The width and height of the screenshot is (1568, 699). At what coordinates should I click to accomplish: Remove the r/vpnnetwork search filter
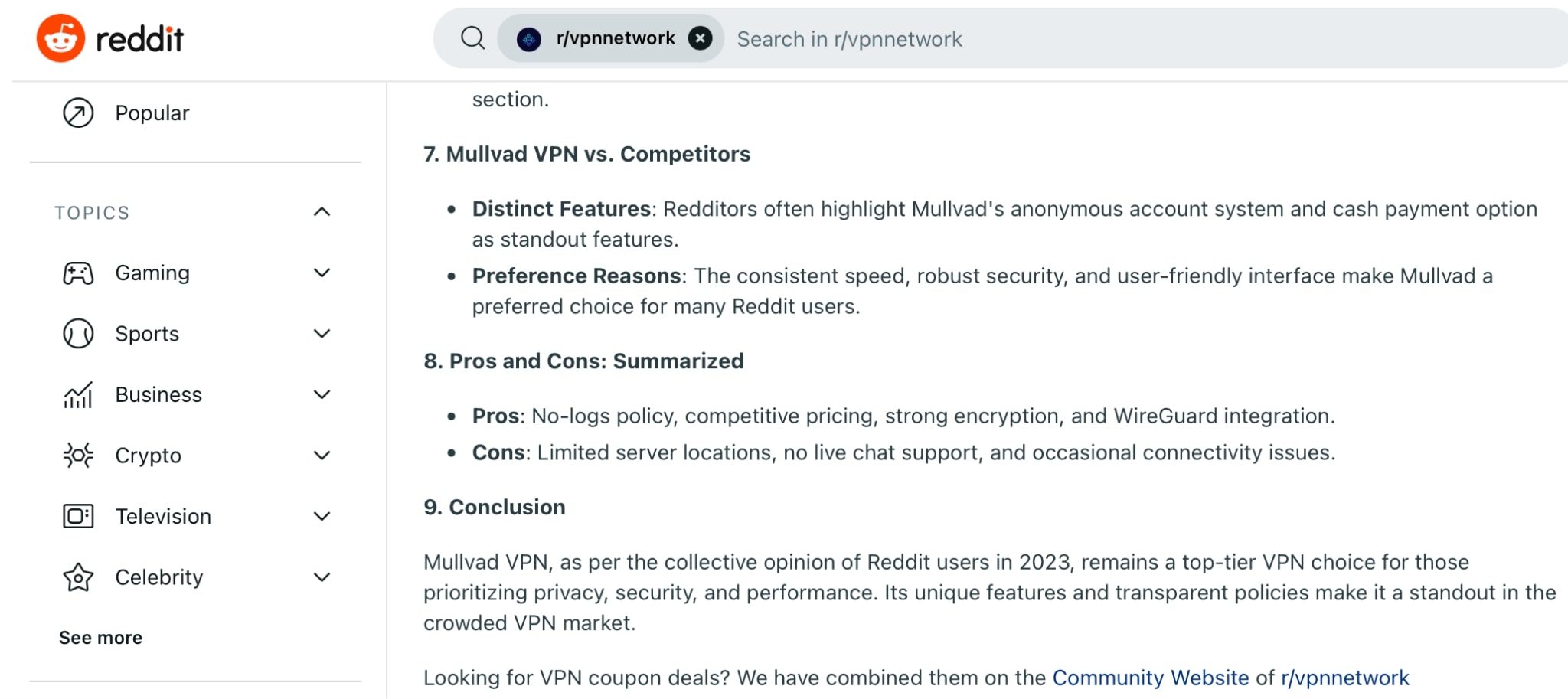pos(700,38)
